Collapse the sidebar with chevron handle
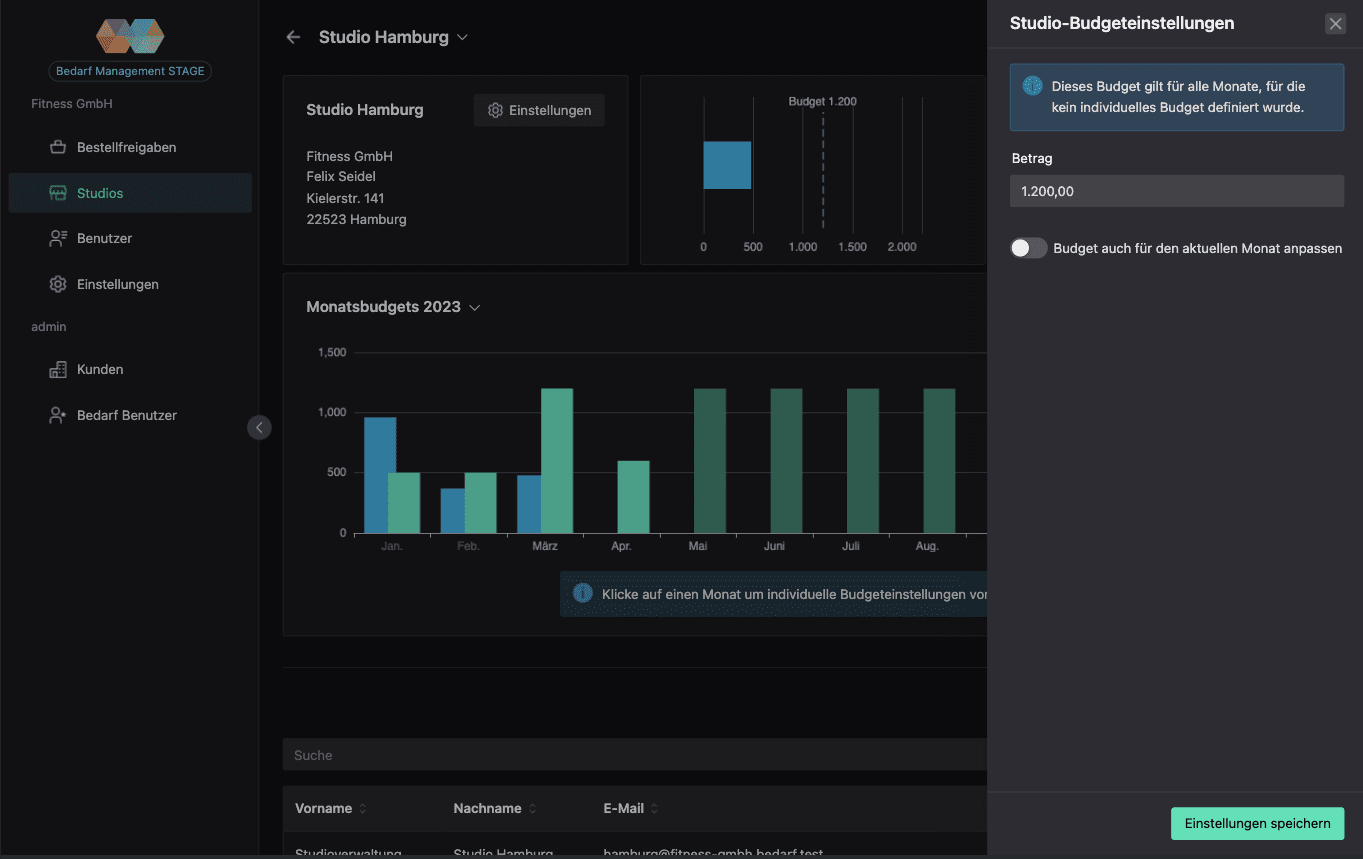 [x=259, y=427]
